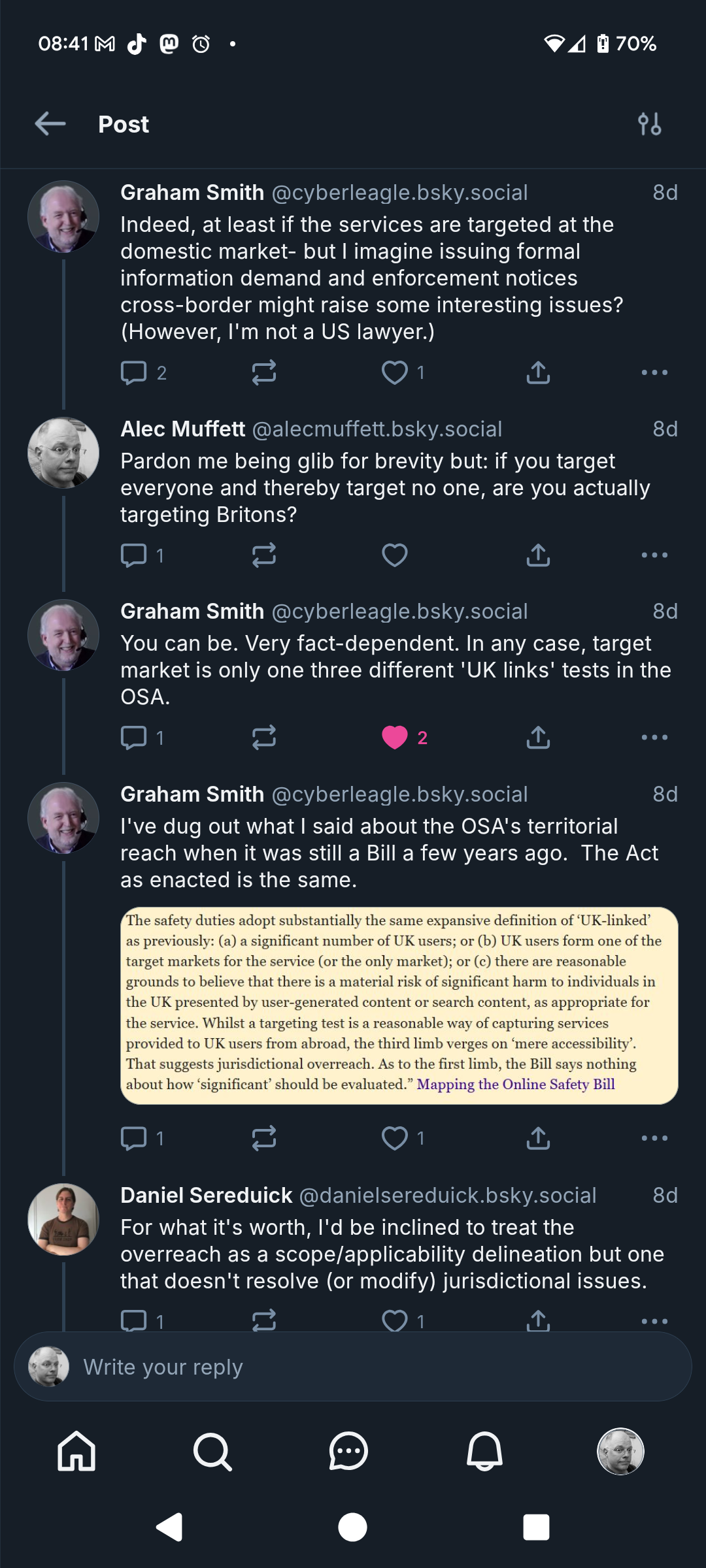Screen dimensions: 706x1568
Task: Open the search tab in bottom navigation
Action: coord(212,1452)
